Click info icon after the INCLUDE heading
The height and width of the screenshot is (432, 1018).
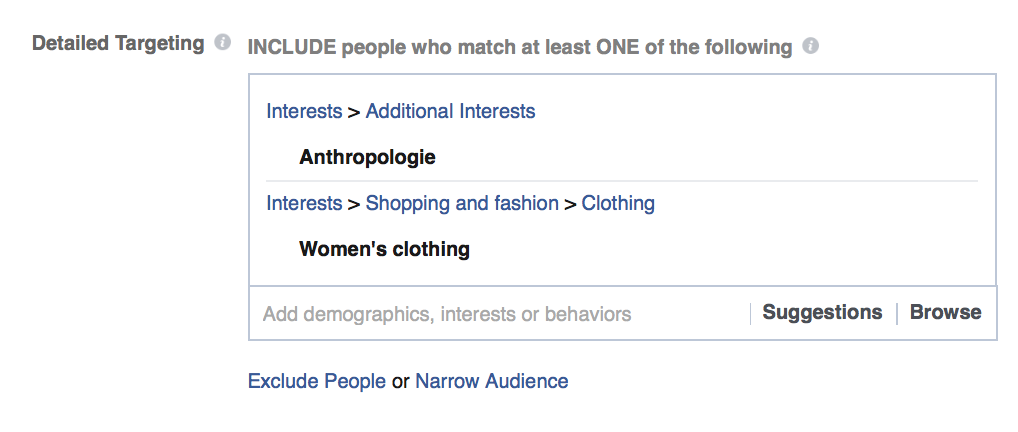click(811, 46)
